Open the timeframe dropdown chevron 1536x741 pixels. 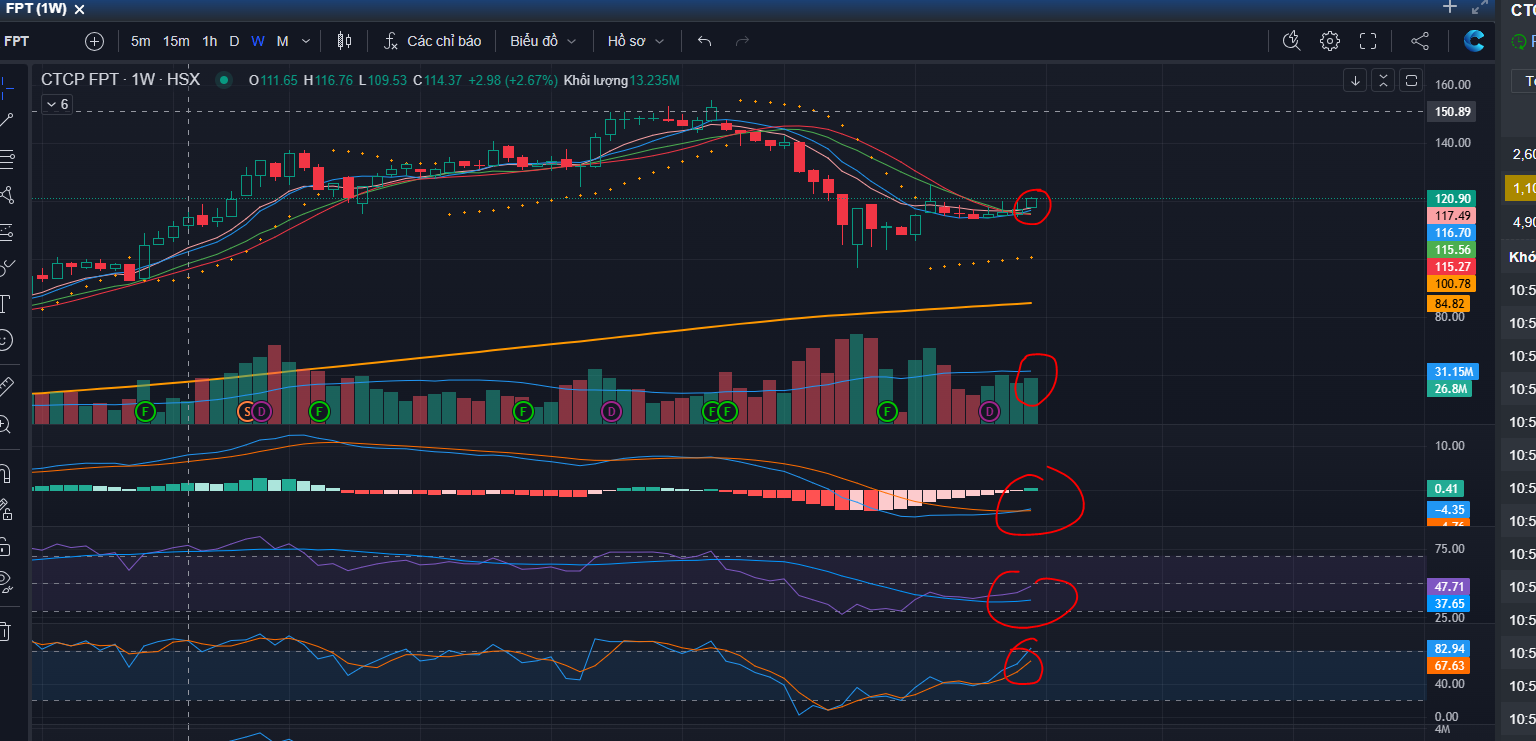pyautogui.click(x=306, y=41)
